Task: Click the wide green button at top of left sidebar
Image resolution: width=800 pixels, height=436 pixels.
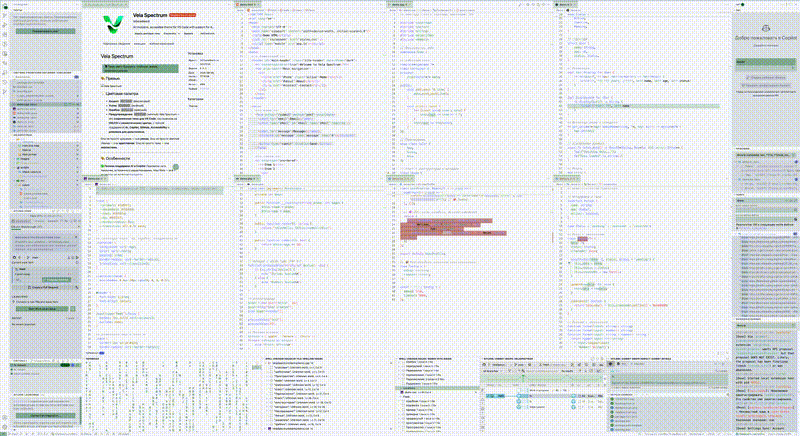Action: (45, 31)
